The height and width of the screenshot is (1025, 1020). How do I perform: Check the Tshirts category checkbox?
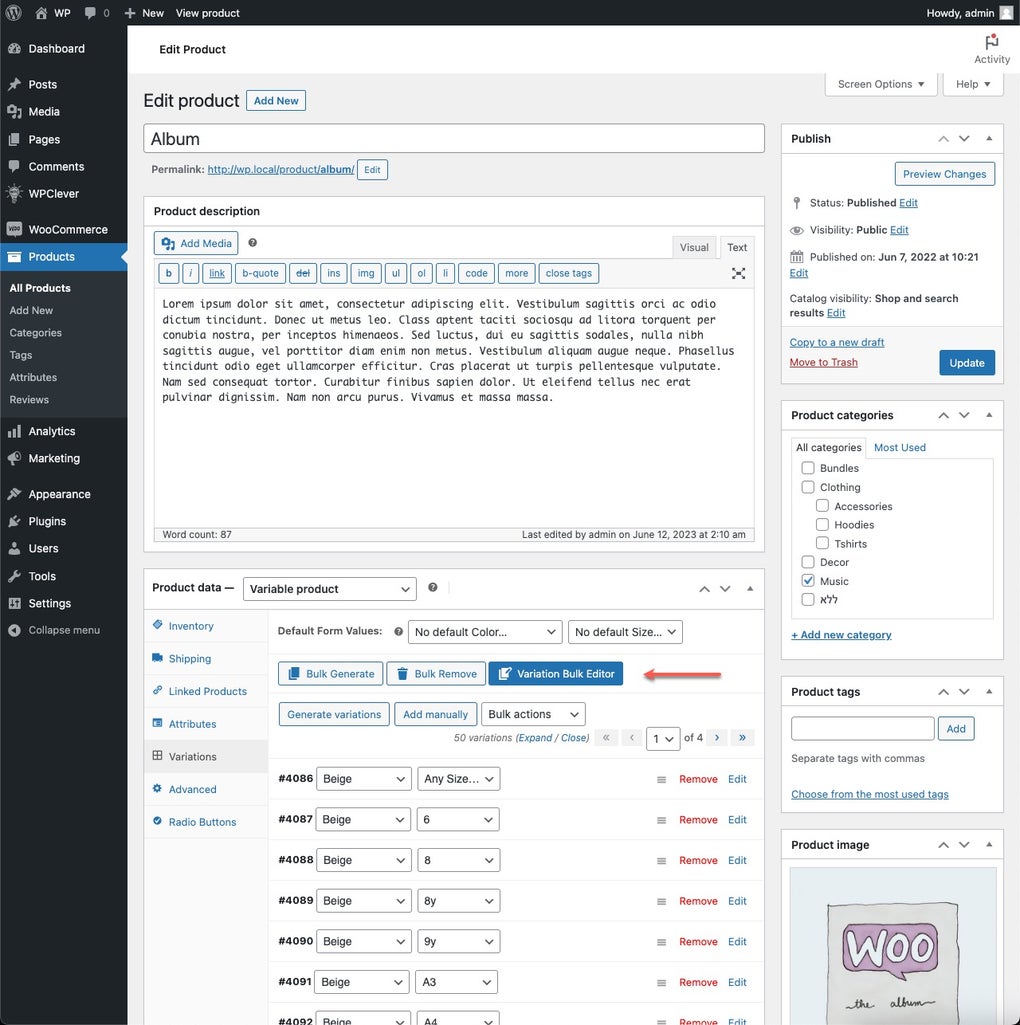click(821, 543)
